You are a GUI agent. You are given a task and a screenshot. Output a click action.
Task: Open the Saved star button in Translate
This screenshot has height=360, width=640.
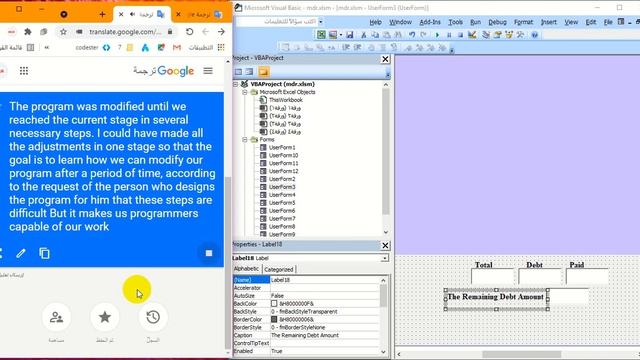pos(105,317)
